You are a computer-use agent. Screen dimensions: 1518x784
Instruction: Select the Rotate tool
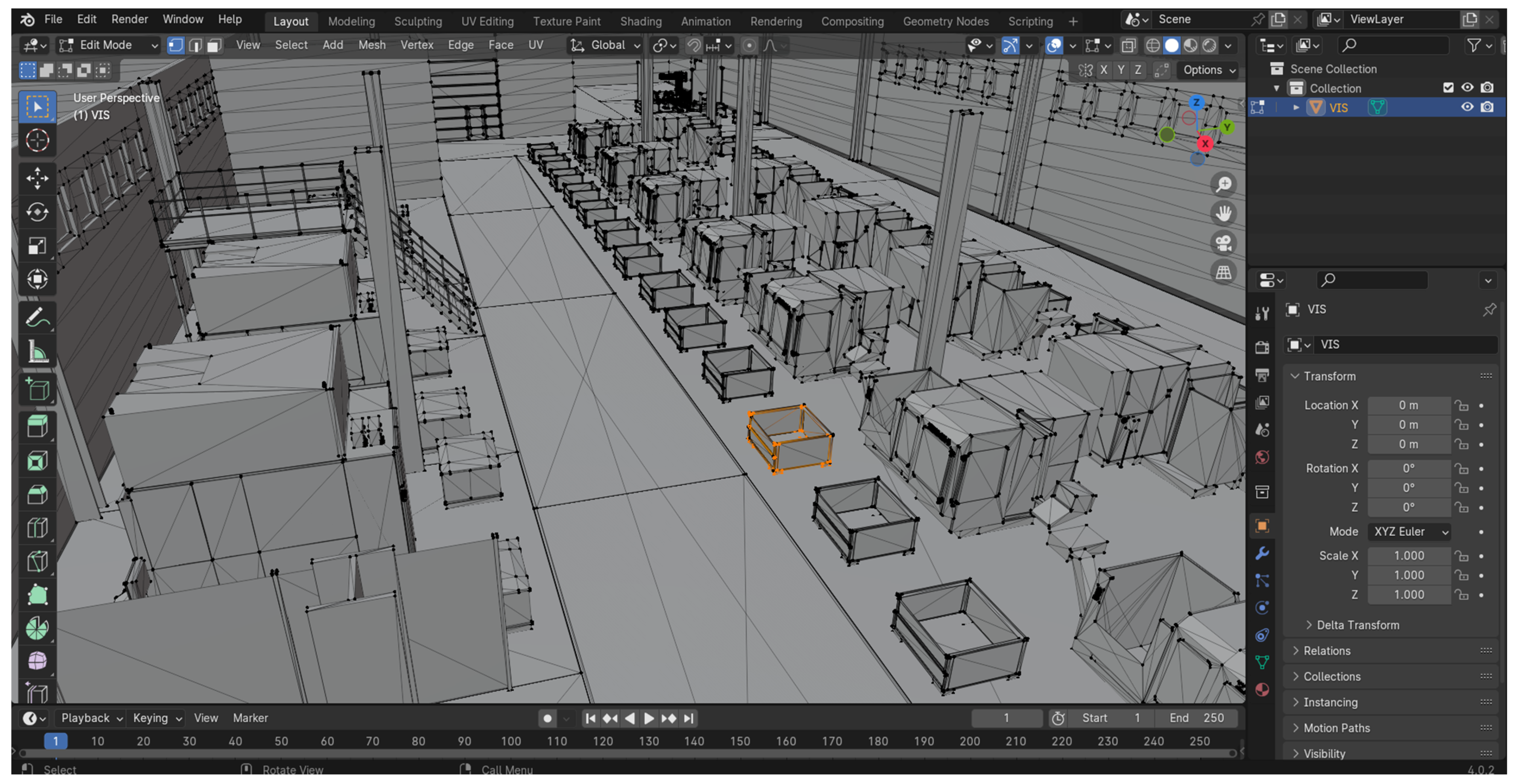[37, 212]
